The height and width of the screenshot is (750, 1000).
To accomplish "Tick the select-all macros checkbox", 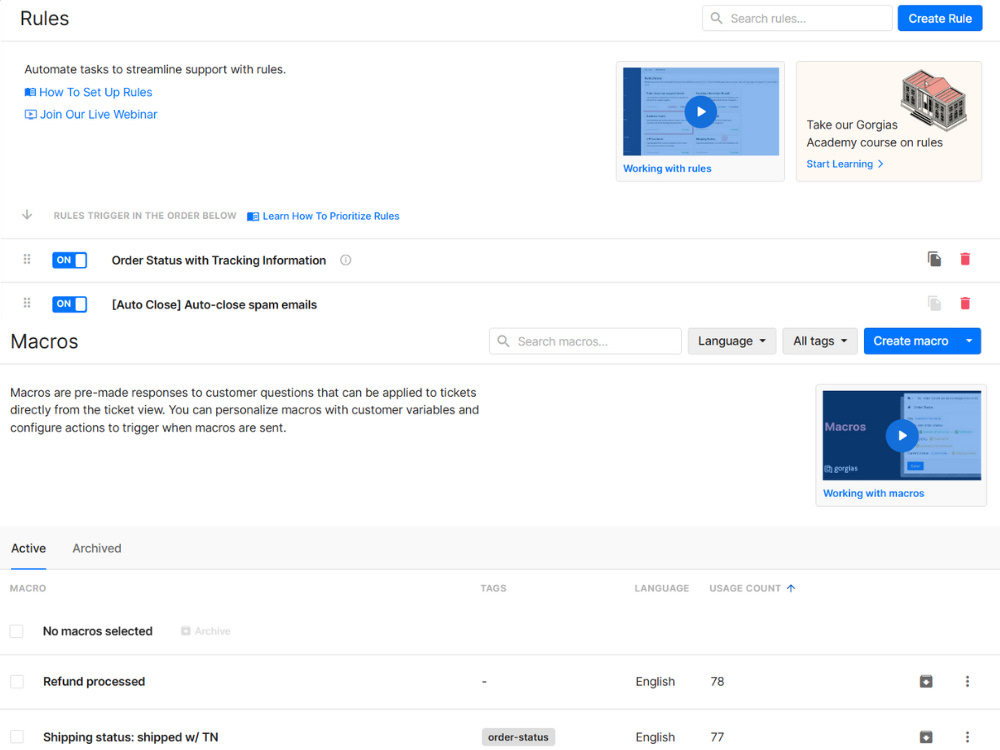I will point(17,631).
